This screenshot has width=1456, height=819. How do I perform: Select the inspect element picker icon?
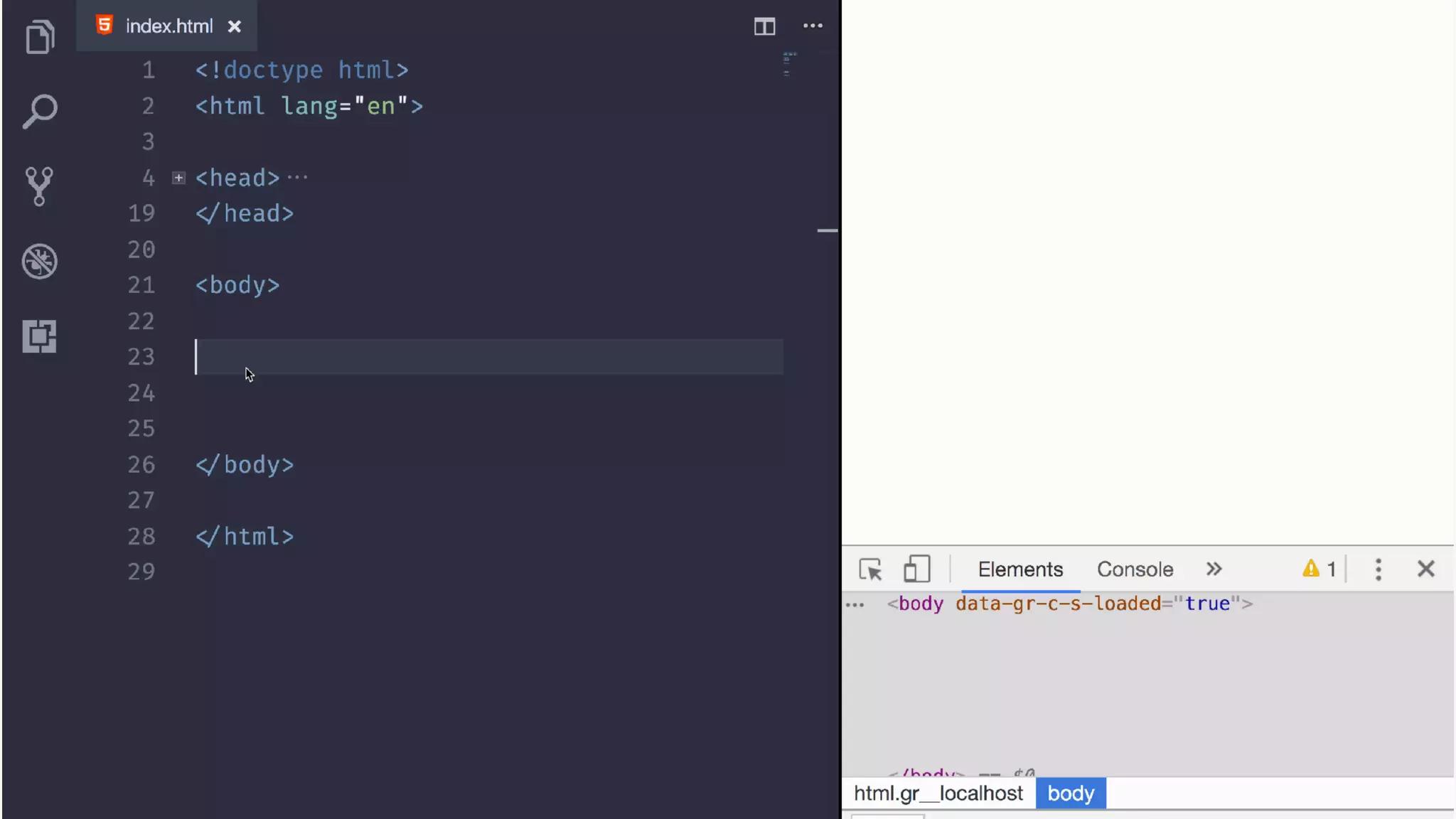[x=870, y=569]
